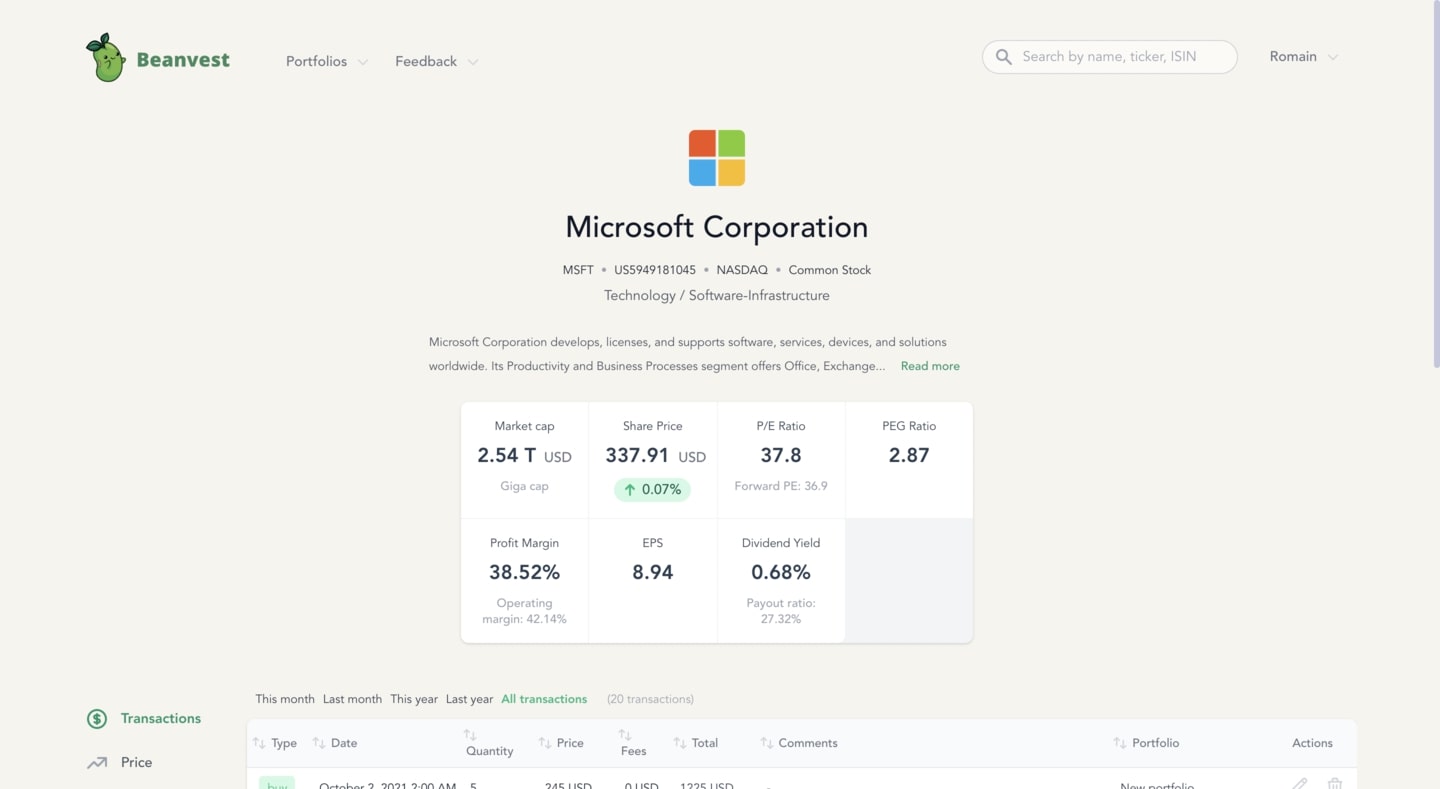Click the Actions column header
Image resolution: width=1440 pixels, height=789 pixels.
coord(1312,743)
